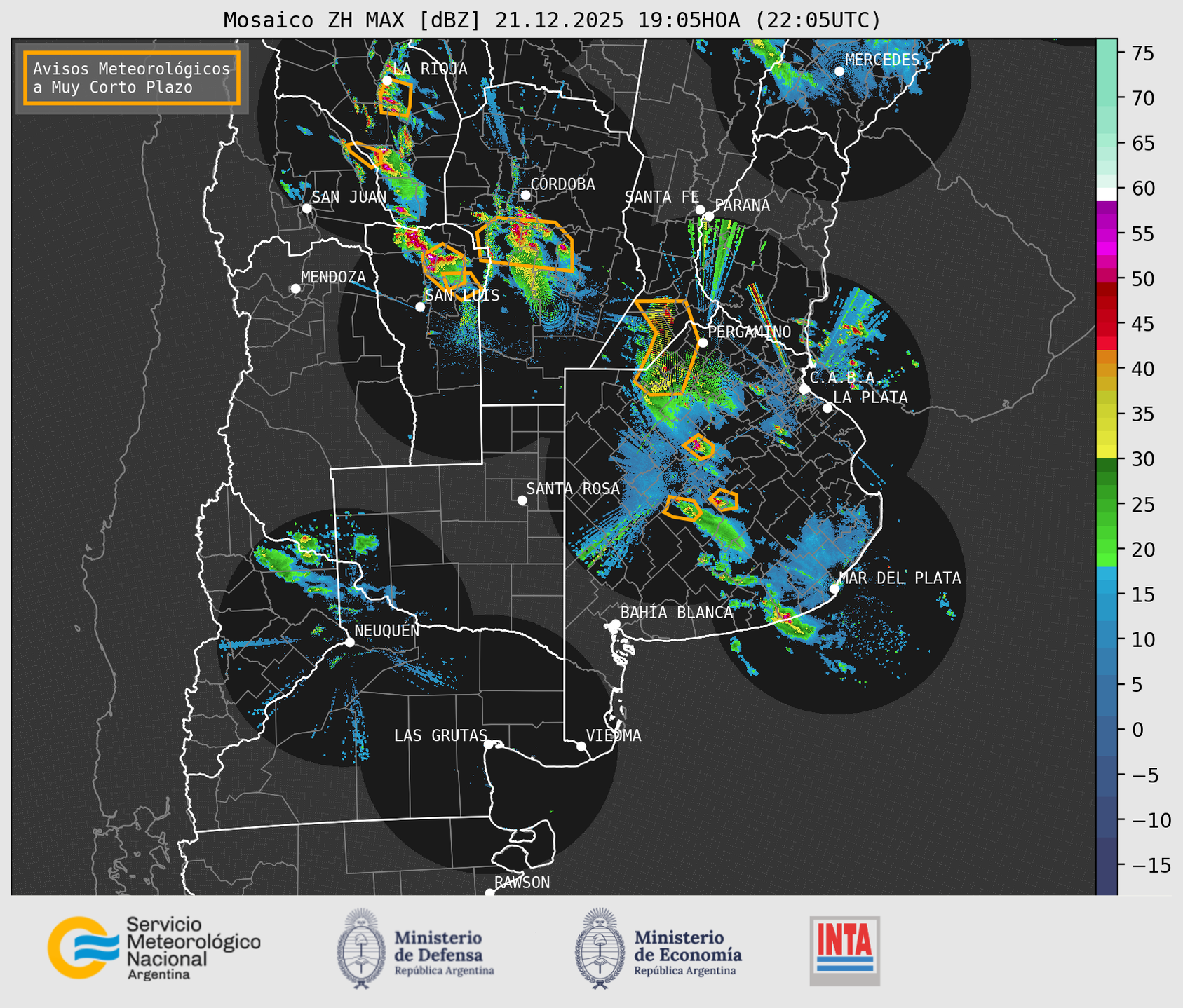Click the 60 dBZ white band on the color scale

pos(1107,193)
